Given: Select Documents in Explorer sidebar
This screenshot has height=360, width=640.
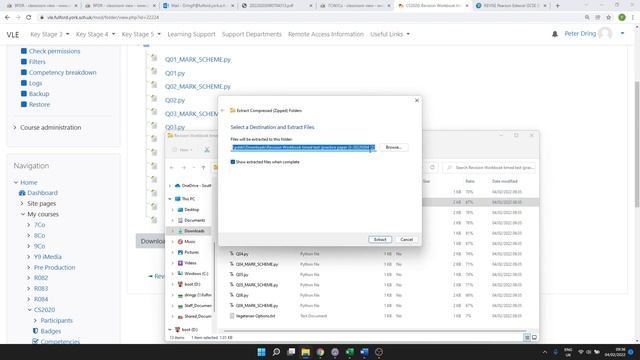Looking at the screenshot, I should point(194,220).
